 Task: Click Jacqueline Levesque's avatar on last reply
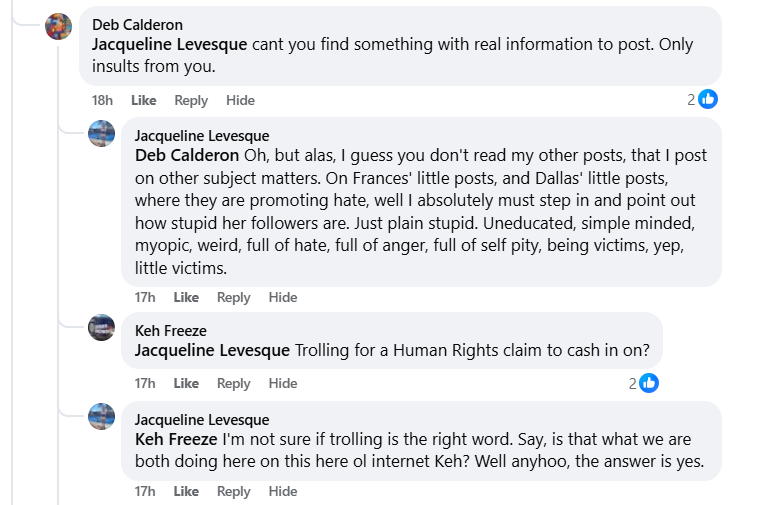pos(102,416)
